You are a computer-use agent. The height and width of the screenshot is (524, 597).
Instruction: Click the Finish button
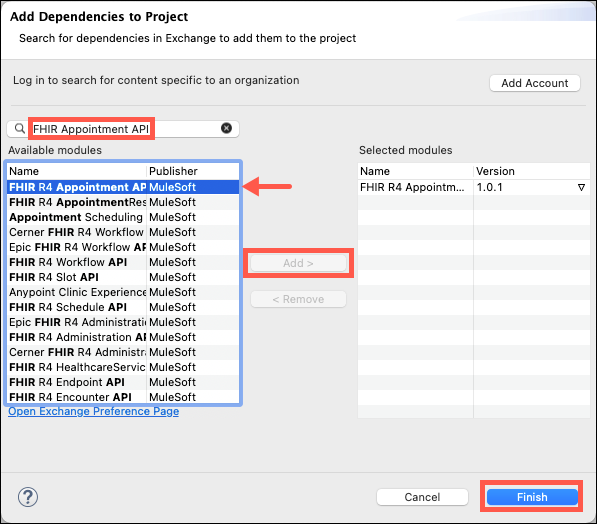(x=532, y=497)
